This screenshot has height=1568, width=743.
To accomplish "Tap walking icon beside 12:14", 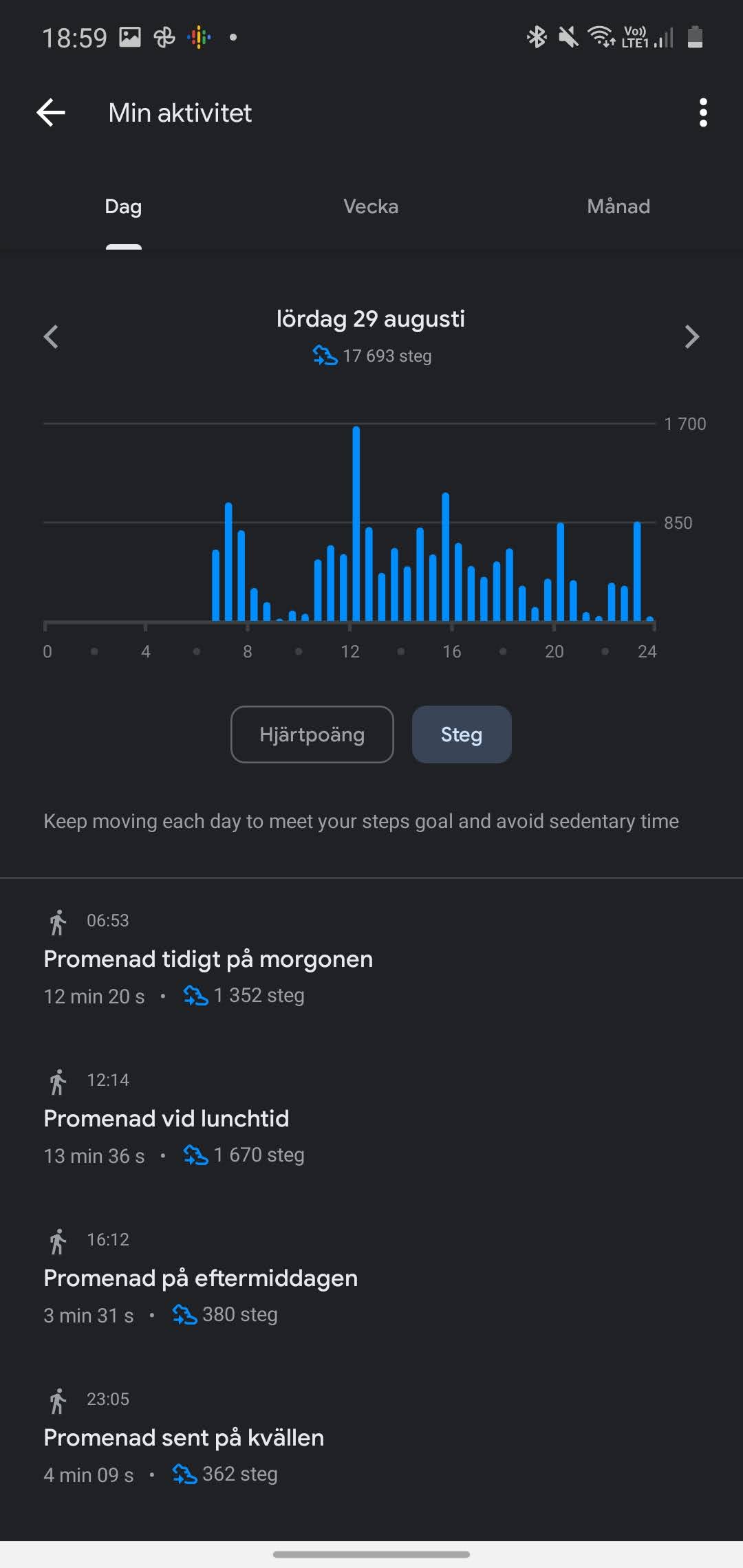I will click(58, 1081).
